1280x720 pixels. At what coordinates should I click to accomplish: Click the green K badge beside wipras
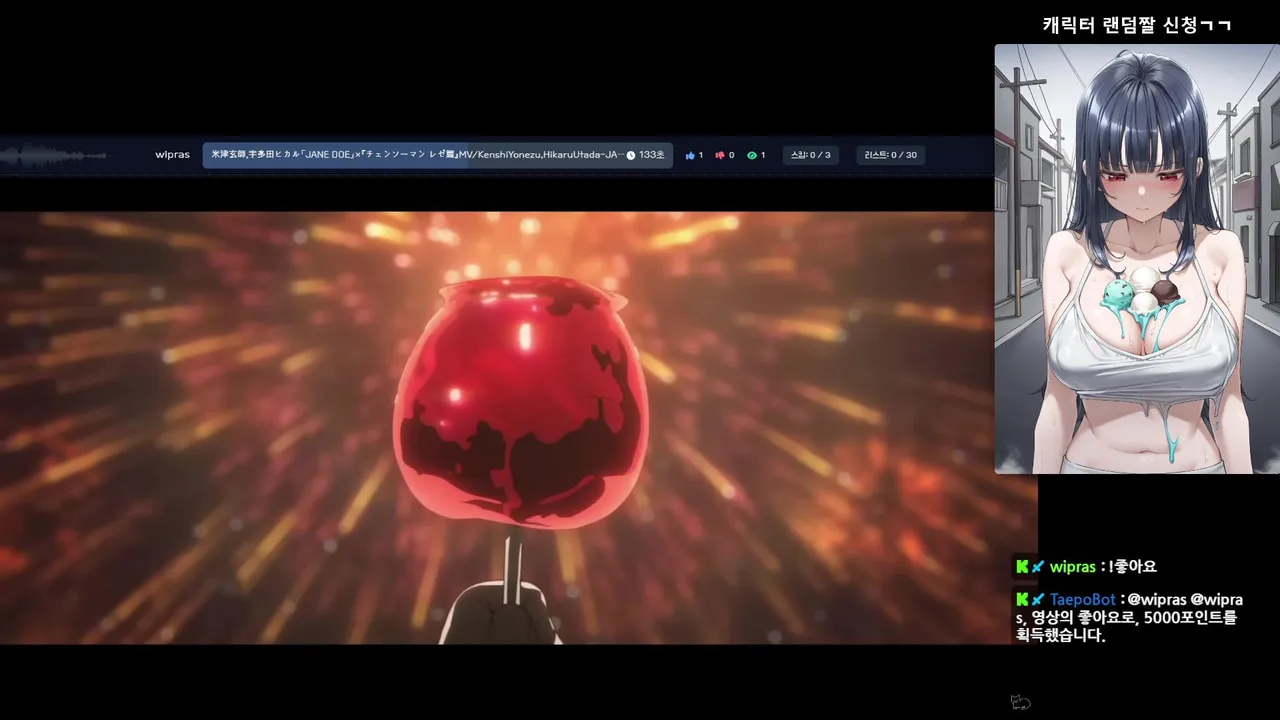[1022, 566]
